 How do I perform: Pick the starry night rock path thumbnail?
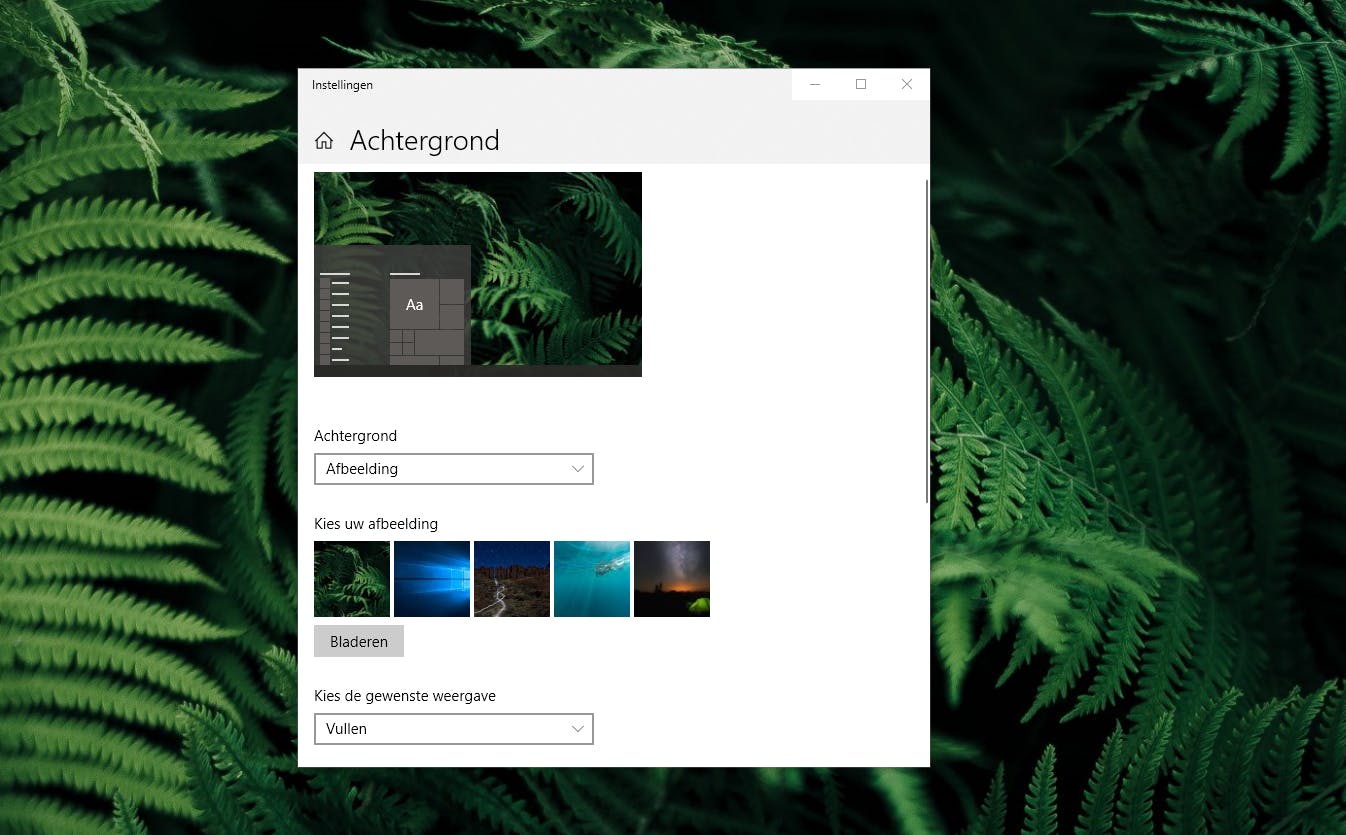click(x=512, y=579)
